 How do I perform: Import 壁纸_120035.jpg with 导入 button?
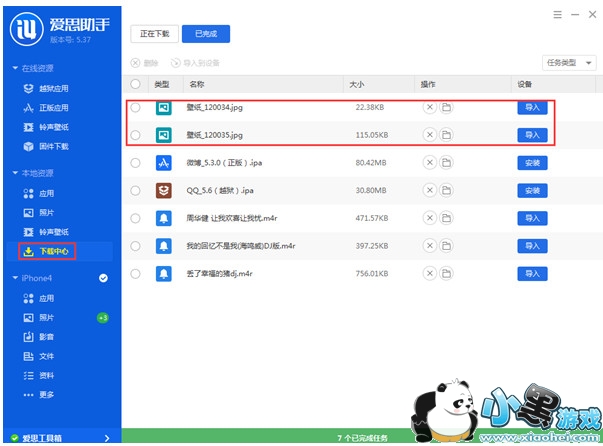(x=532, y=135)
